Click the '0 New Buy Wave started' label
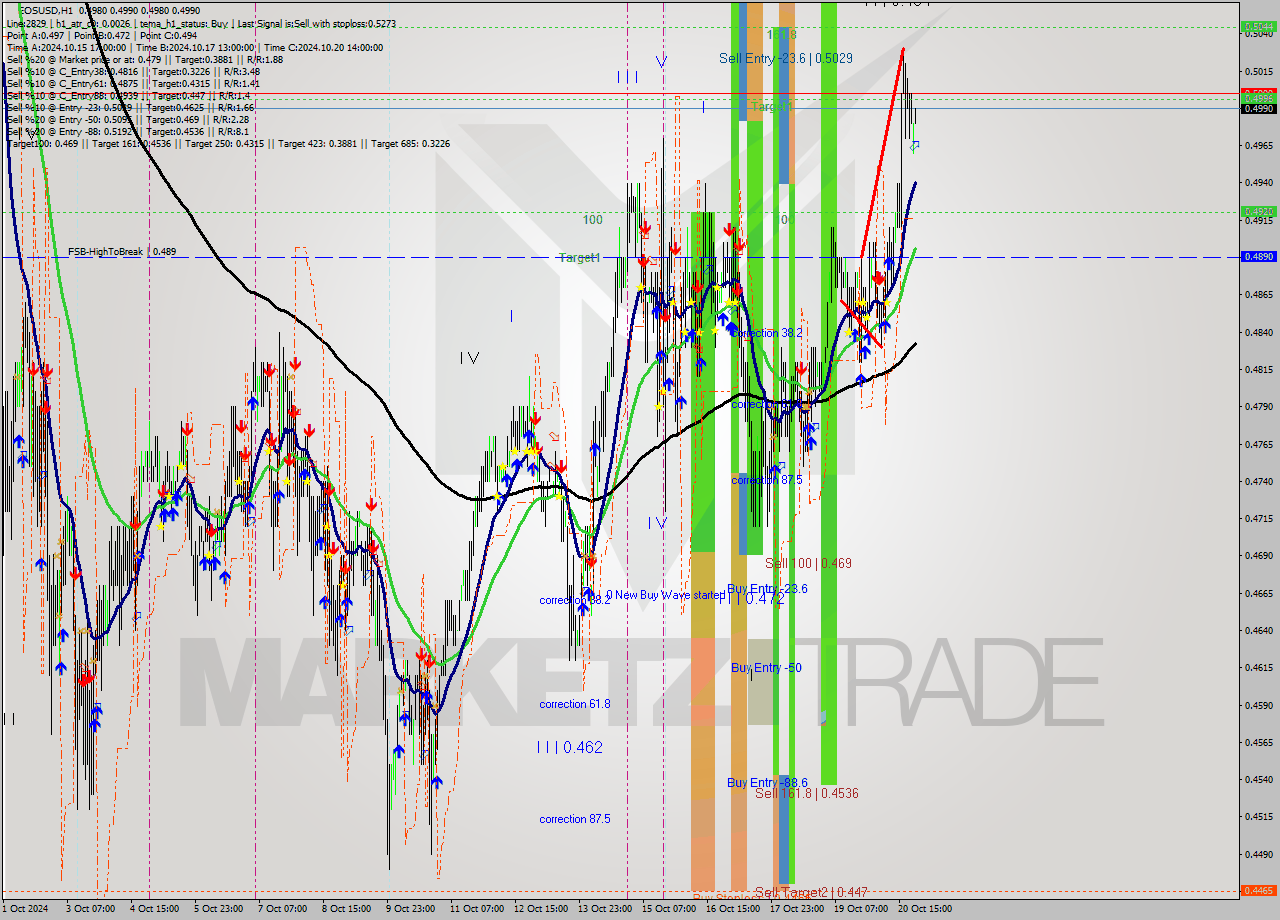 point(665,595)
